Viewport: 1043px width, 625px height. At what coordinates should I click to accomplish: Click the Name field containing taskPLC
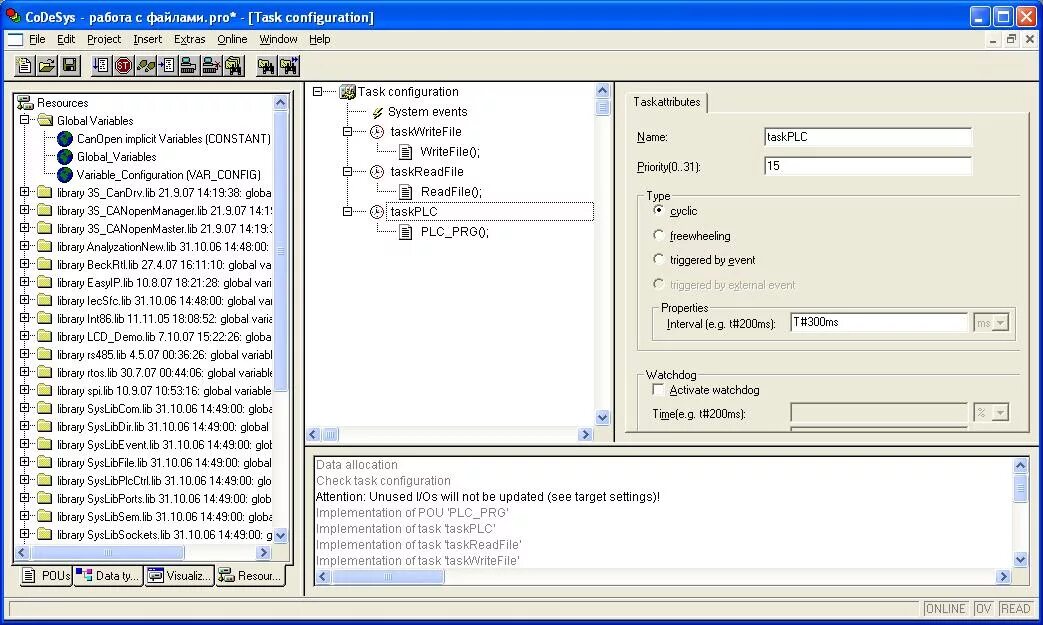click(x=867, y=137)
